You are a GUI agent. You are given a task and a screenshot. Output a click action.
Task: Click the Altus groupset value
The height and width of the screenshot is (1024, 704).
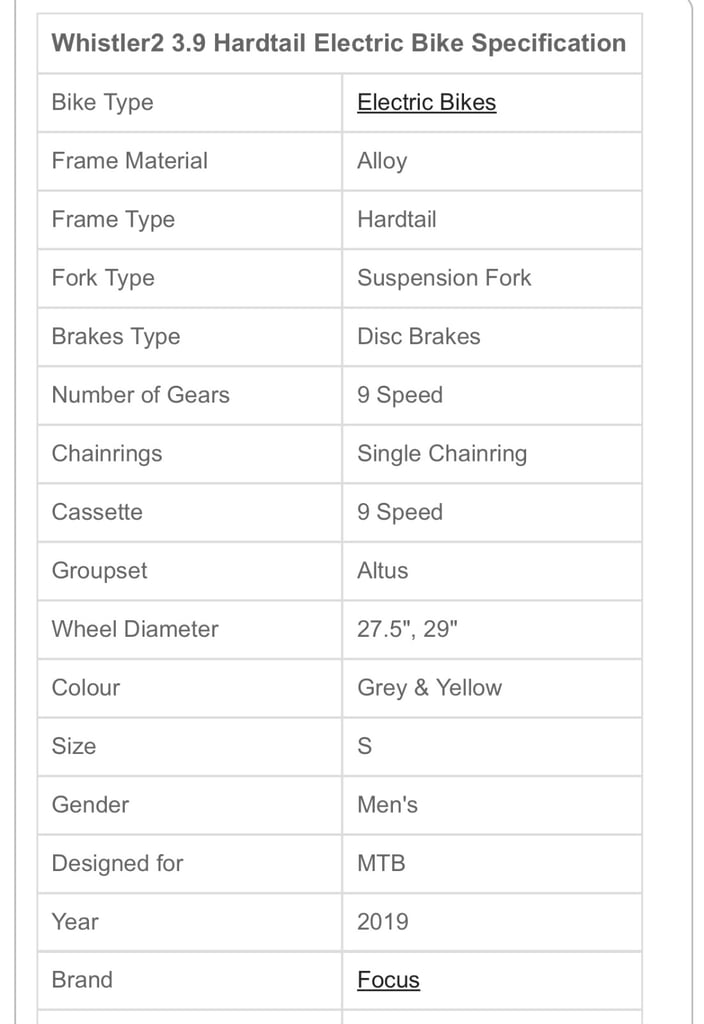[383, 571]
